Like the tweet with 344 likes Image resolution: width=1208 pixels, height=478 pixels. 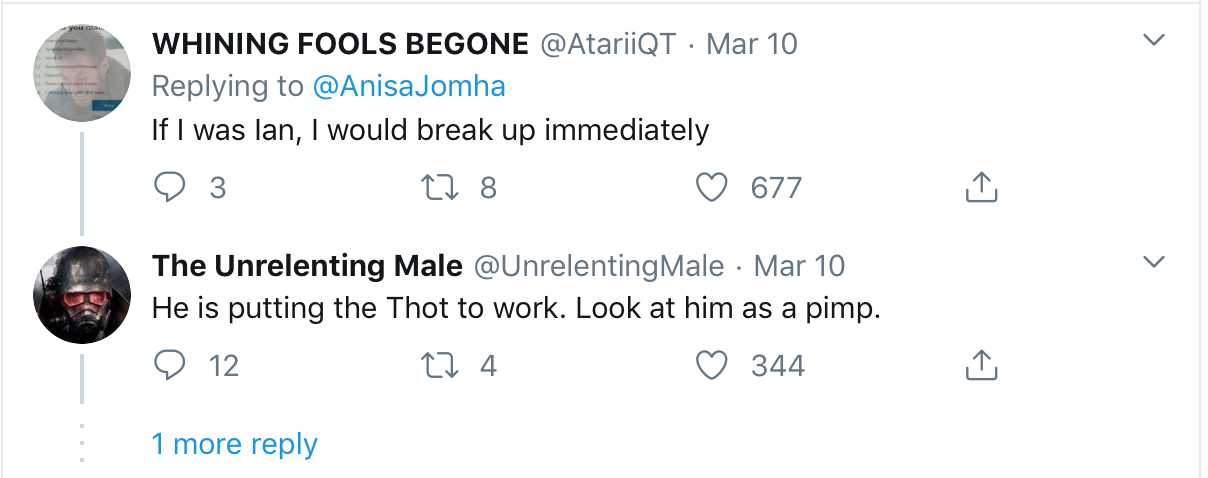pyautogui.click(x=711, y=365)
